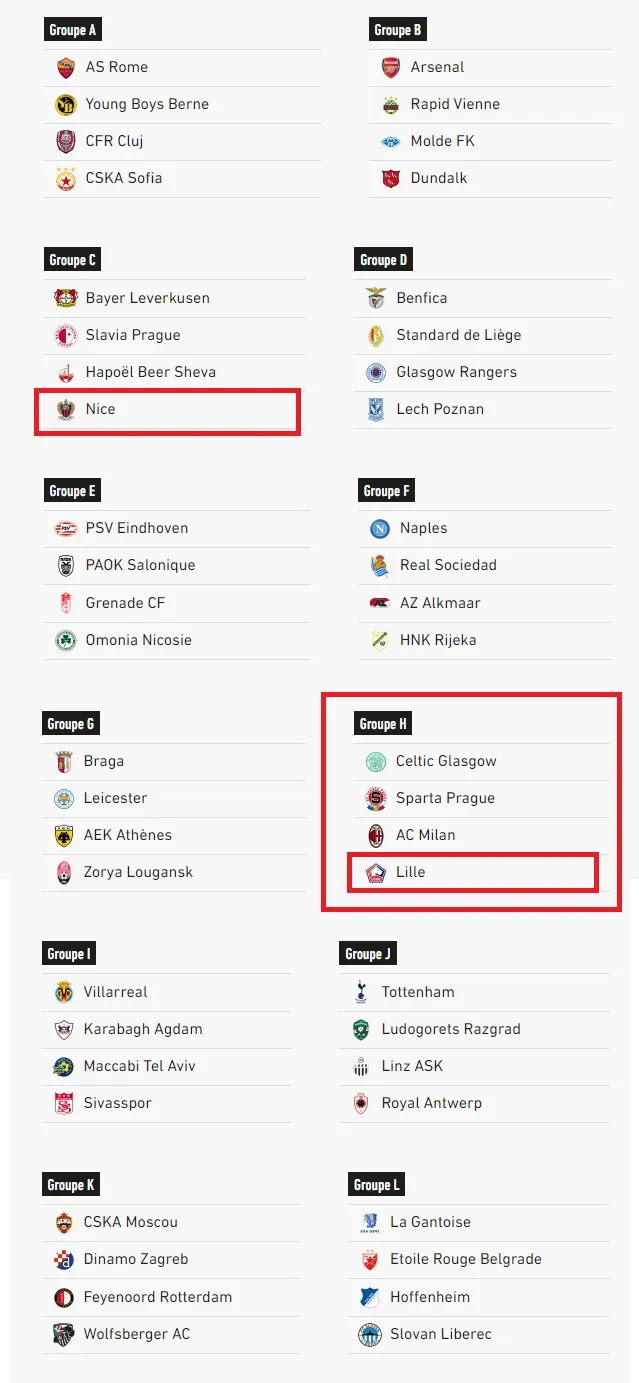Open the Nice team link
This screenshot has height=1383, width=639.
click(100, 409)
